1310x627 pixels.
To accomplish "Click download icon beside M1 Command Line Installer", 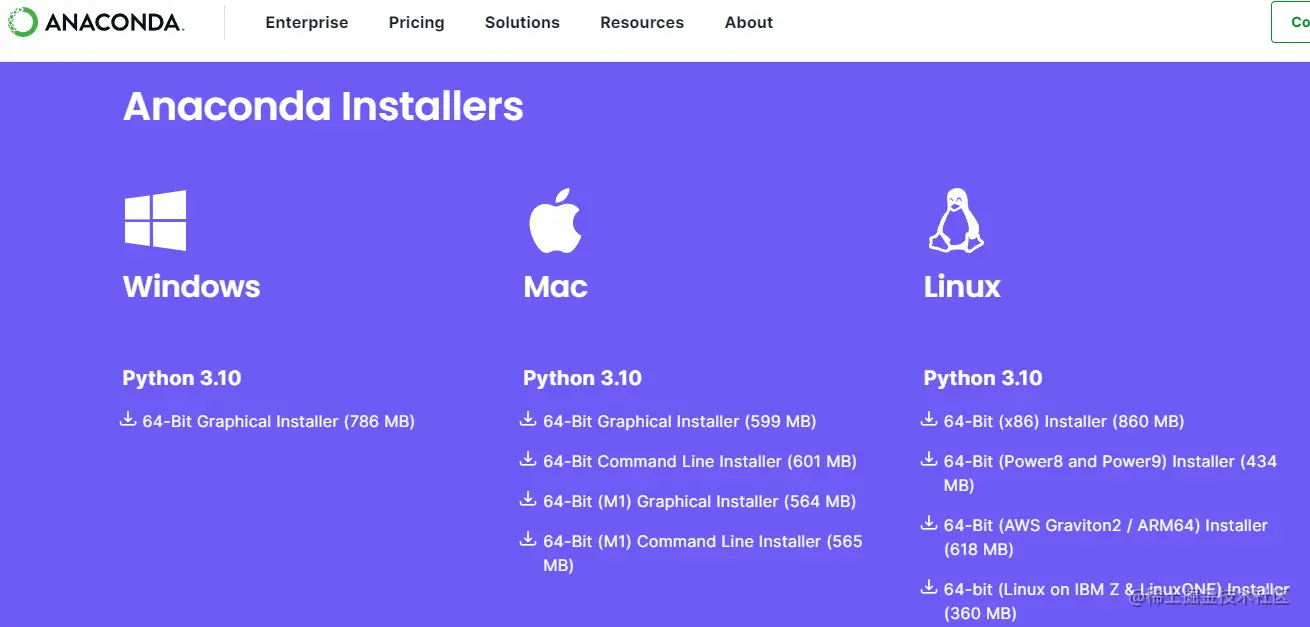I will click(528, 540).
